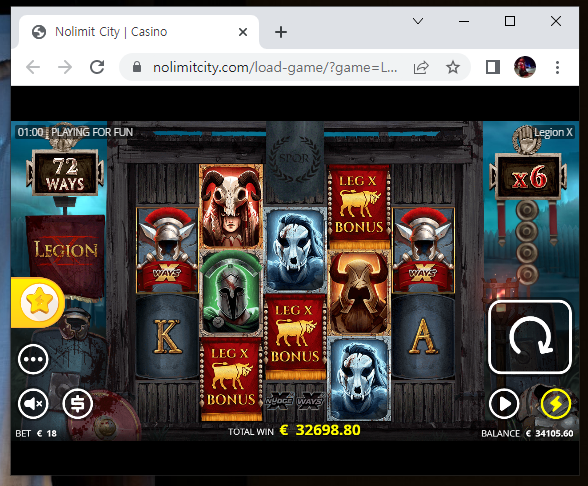Click the xNudge logo below the reels
588x486 pixels.
(x=279, y=401)
